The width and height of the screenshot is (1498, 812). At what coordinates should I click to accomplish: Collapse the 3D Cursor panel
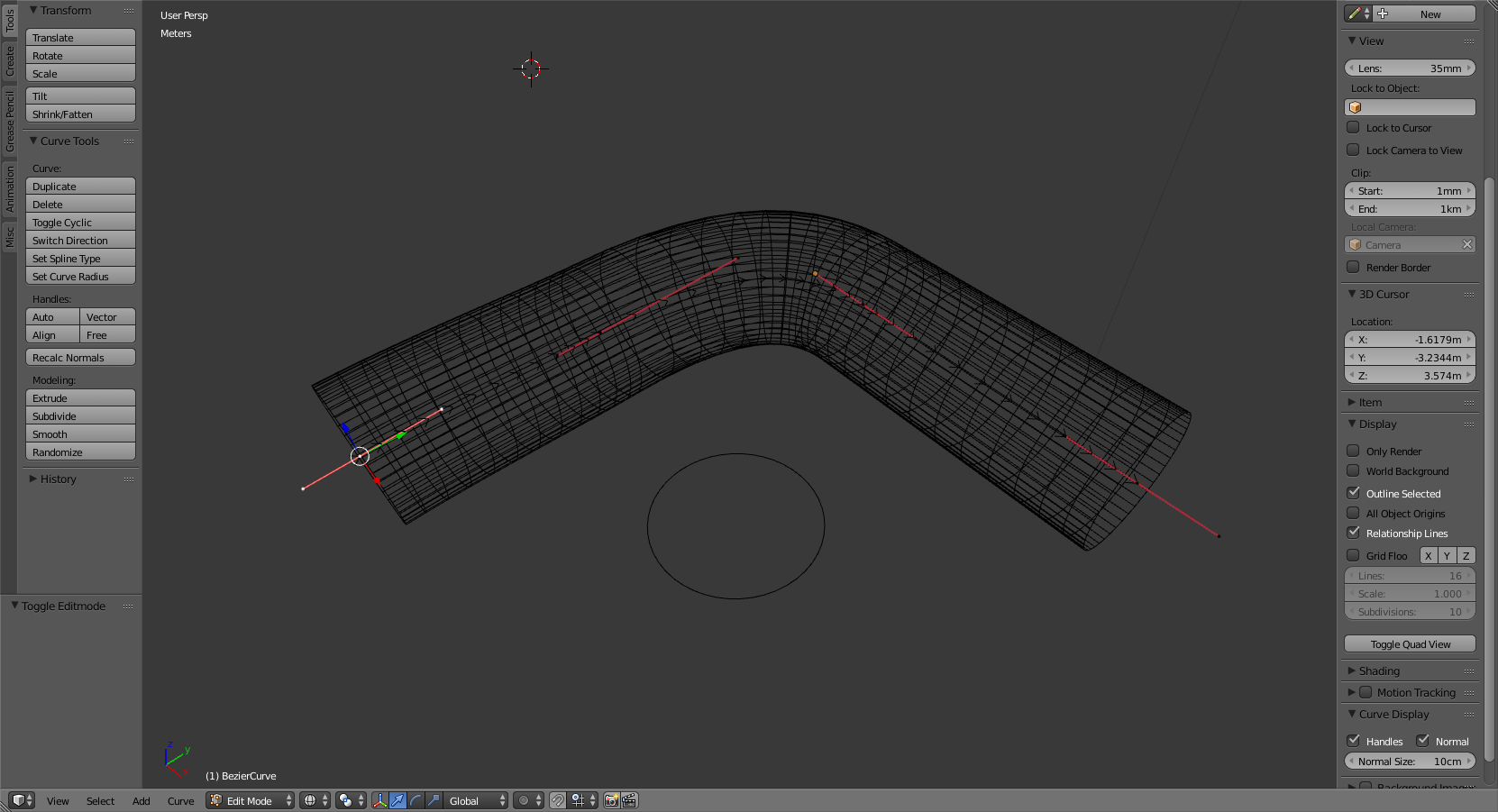point(1351,294)
